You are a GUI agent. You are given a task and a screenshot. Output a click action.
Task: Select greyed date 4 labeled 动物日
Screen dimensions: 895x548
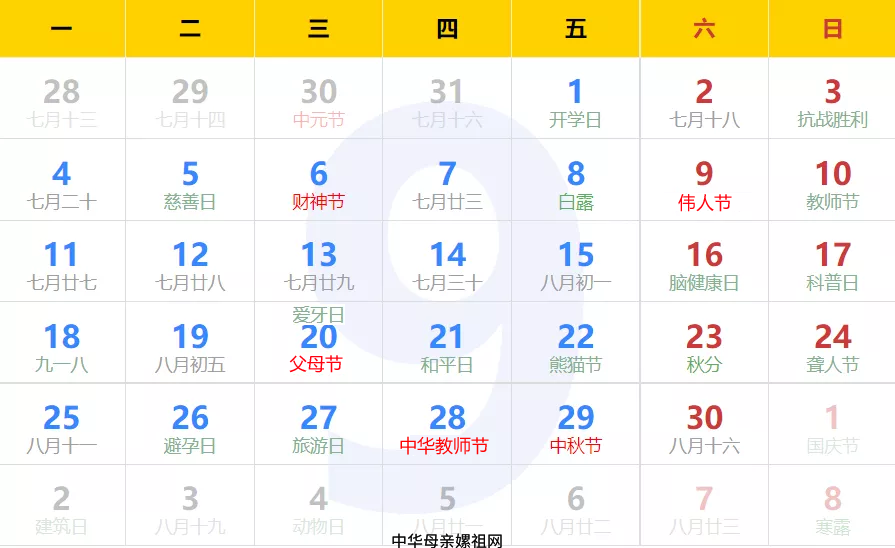click(x=319, y=506)
